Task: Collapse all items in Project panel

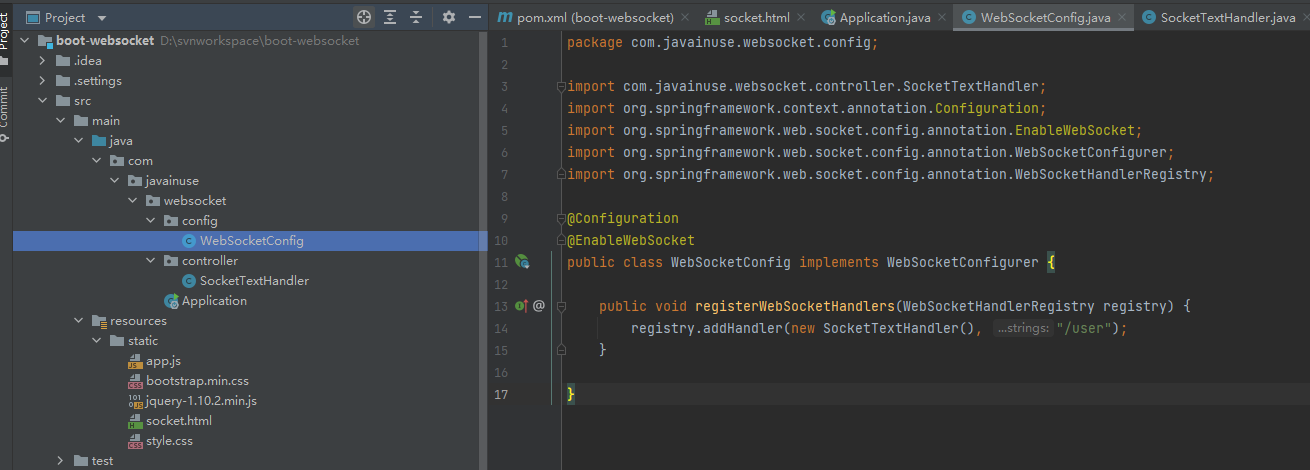Action: click(x=416, y=17)
